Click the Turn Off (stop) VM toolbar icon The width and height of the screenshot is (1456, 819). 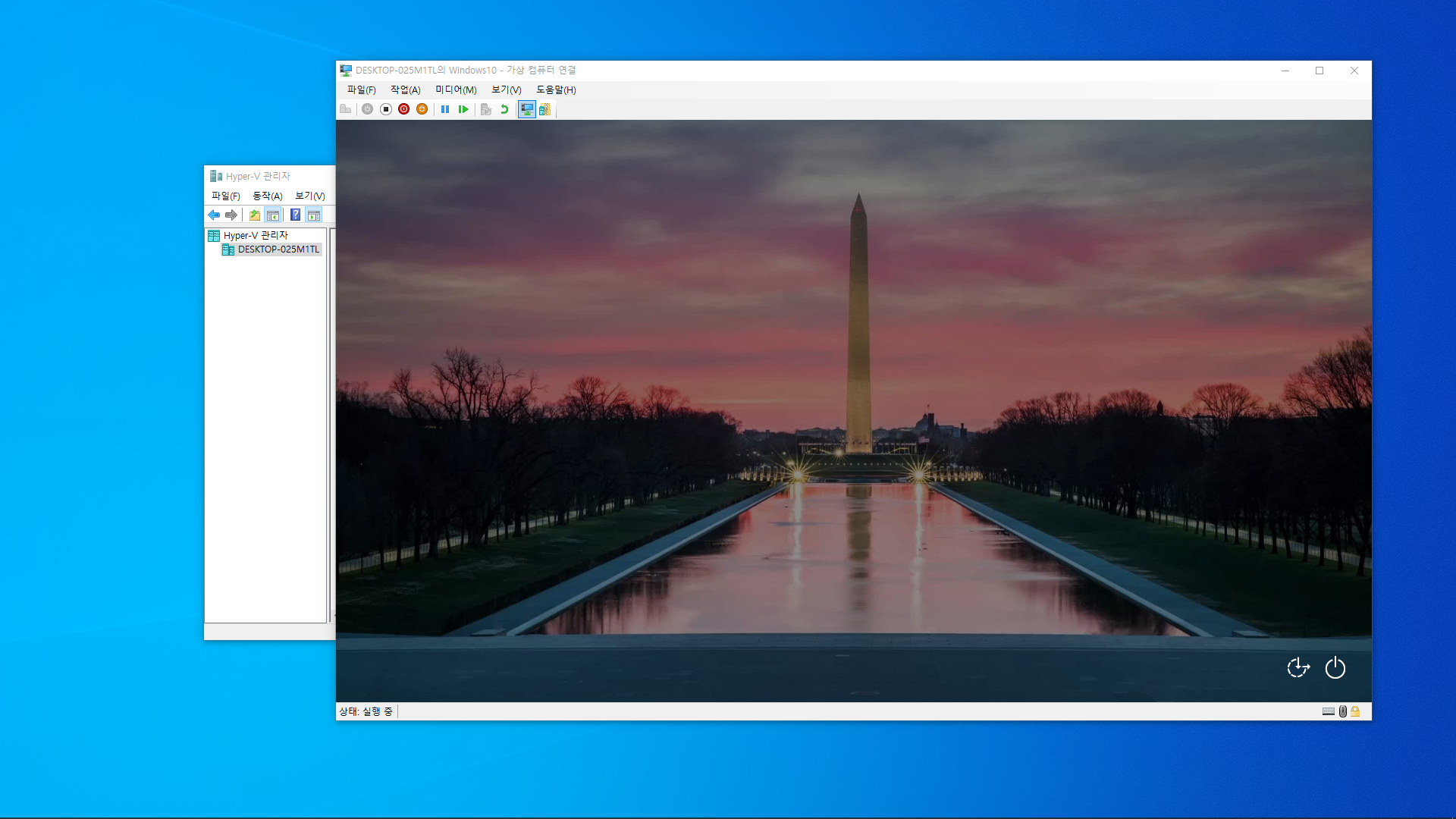[385, 109]
